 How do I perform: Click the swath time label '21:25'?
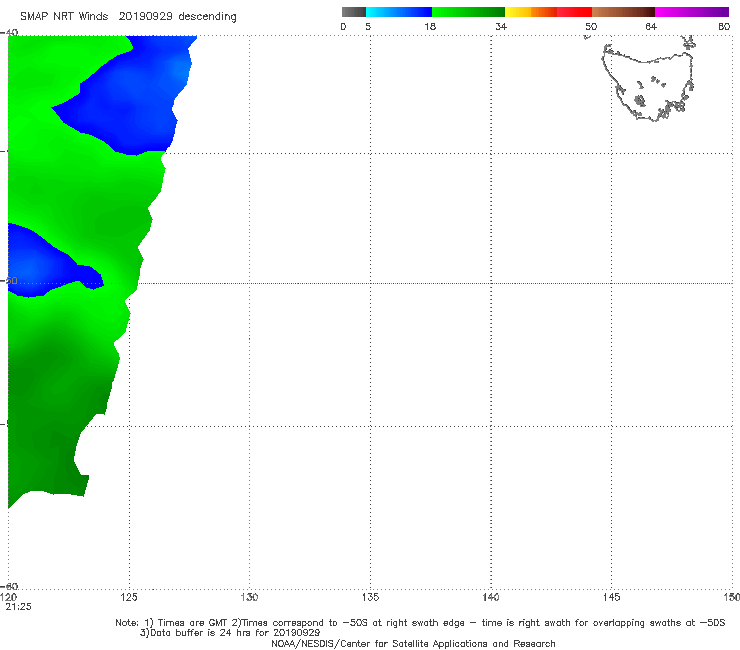[x=18, y=607]
